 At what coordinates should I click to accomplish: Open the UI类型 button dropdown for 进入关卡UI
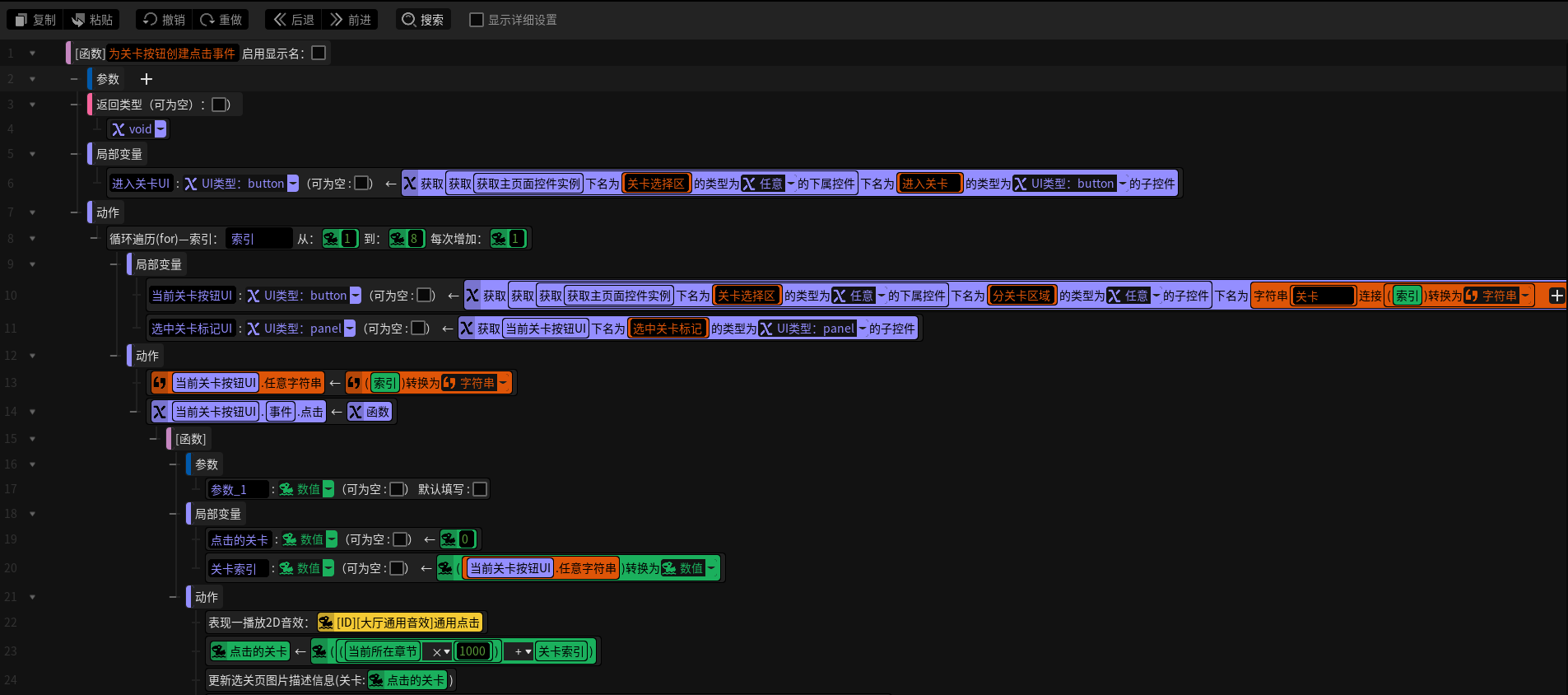coord(293,184)
